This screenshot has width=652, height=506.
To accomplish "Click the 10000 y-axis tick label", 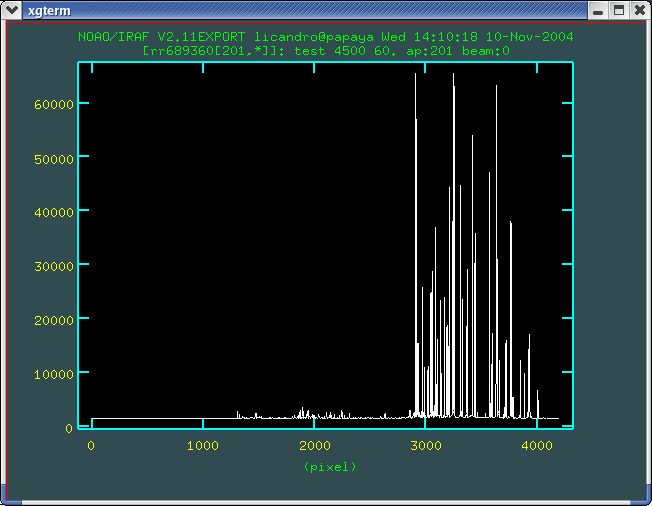I will [54, 373].
